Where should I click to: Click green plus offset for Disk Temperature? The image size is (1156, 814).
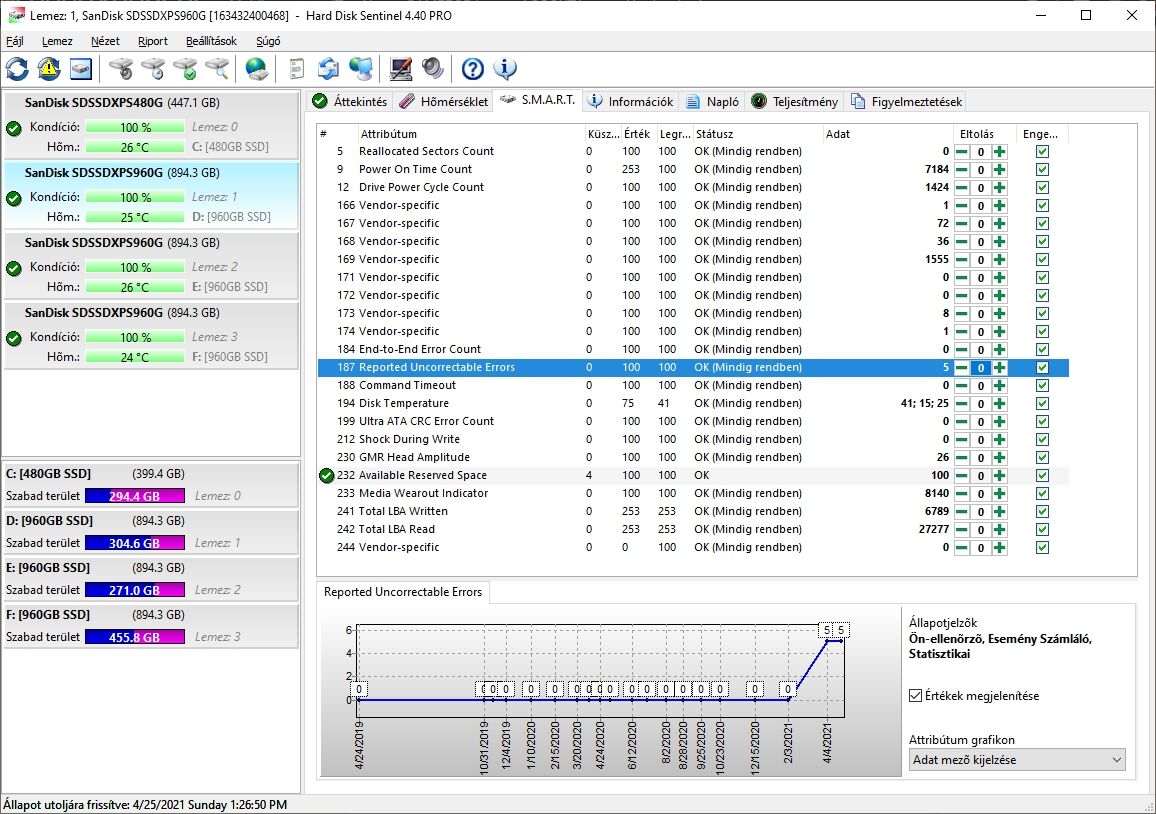click(x=999, y=403)
